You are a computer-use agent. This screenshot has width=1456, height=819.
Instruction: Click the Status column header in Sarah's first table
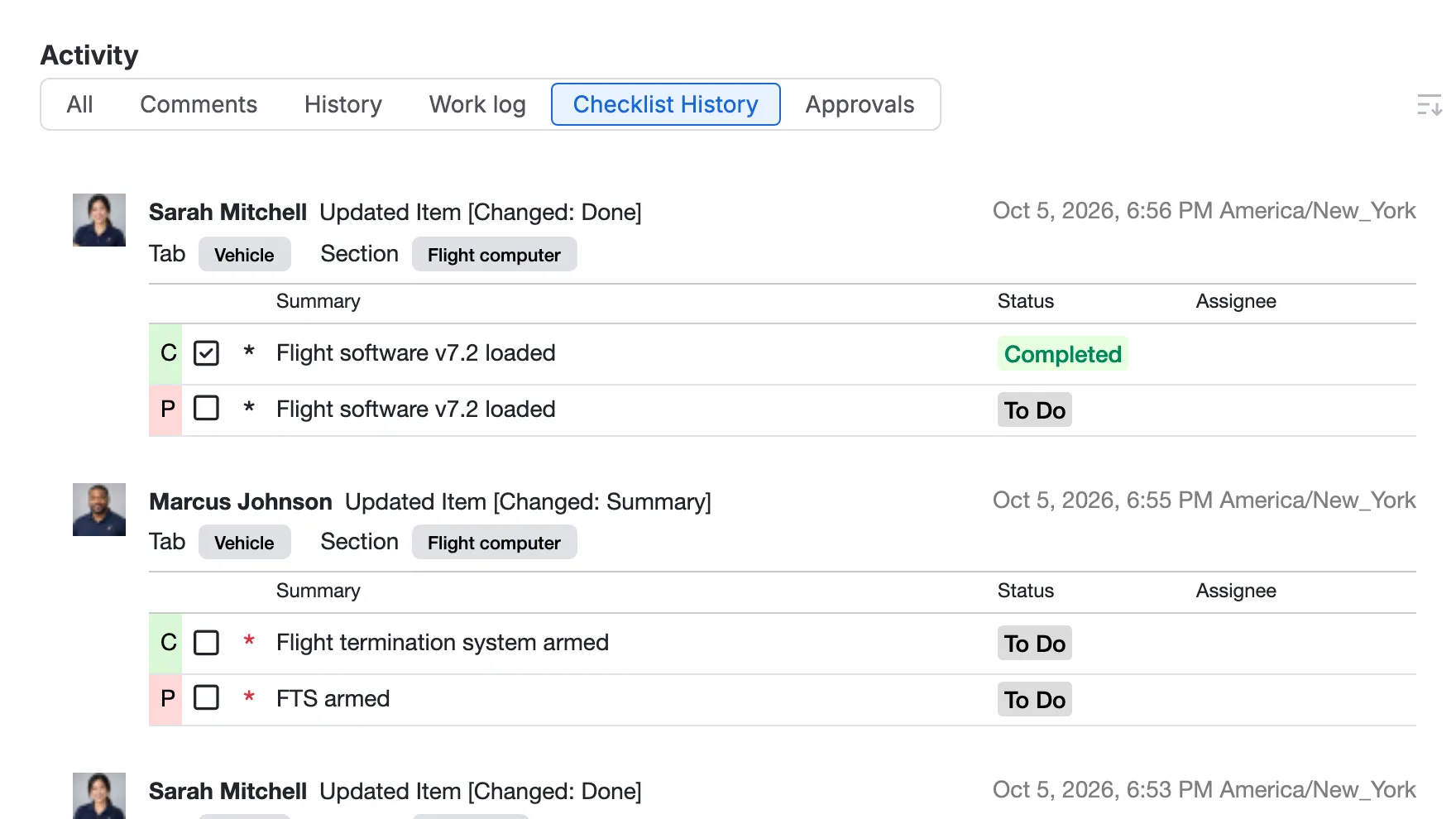[x=1026, y=301]
